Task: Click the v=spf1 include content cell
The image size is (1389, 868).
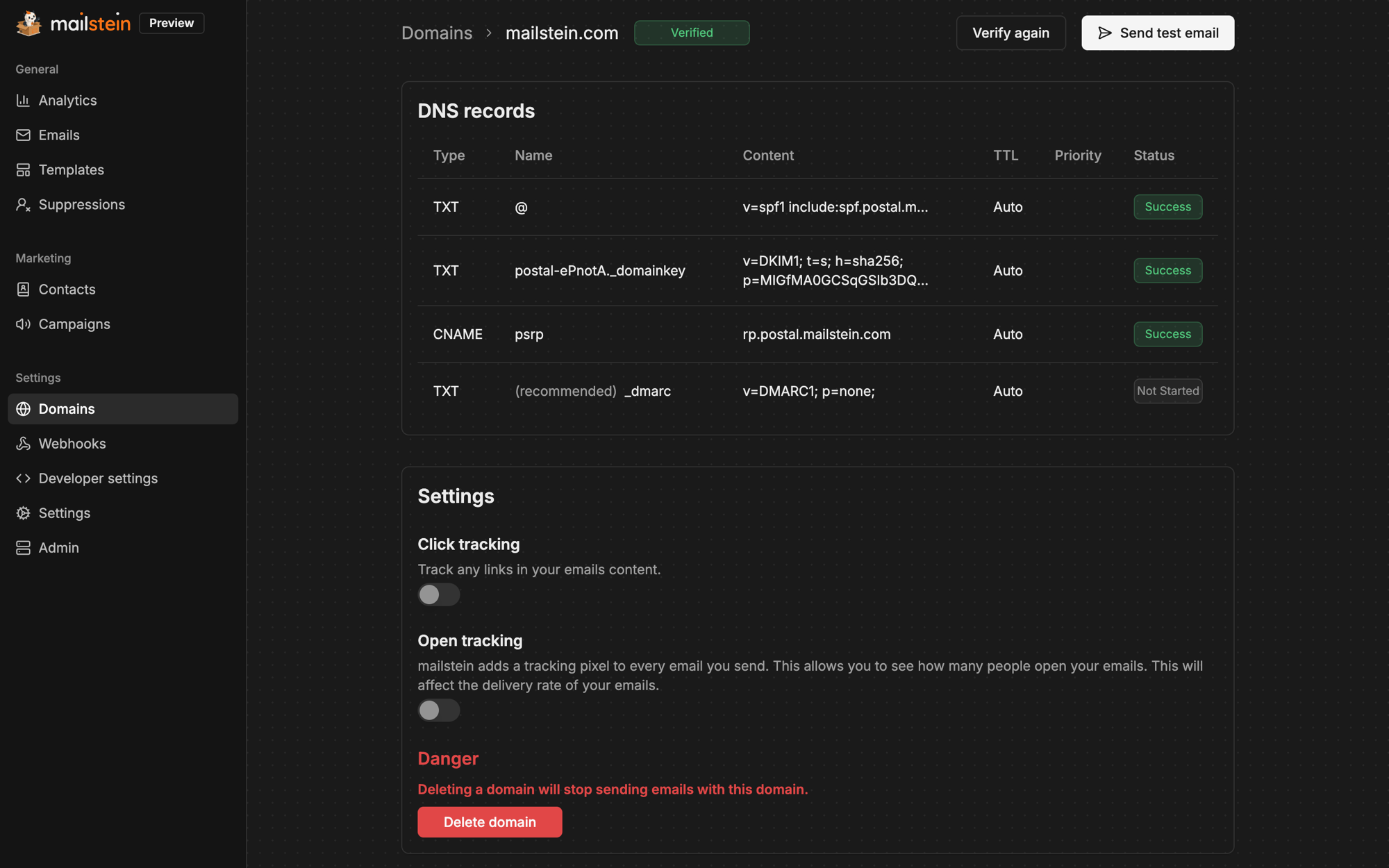Action: click(835, 207)
